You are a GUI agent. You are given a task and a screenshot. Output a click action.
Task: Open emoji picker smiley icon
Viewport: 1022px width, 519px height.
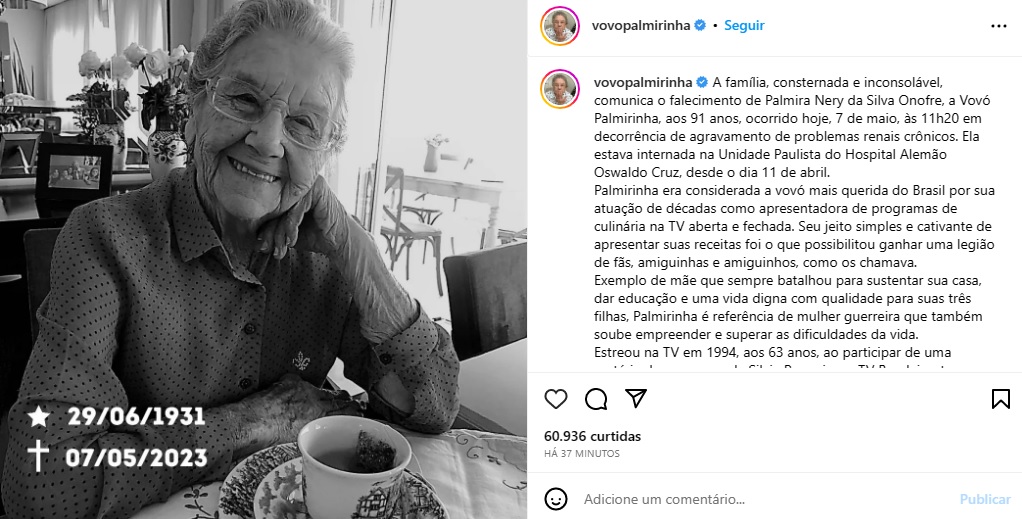click(x=555, y=499)
